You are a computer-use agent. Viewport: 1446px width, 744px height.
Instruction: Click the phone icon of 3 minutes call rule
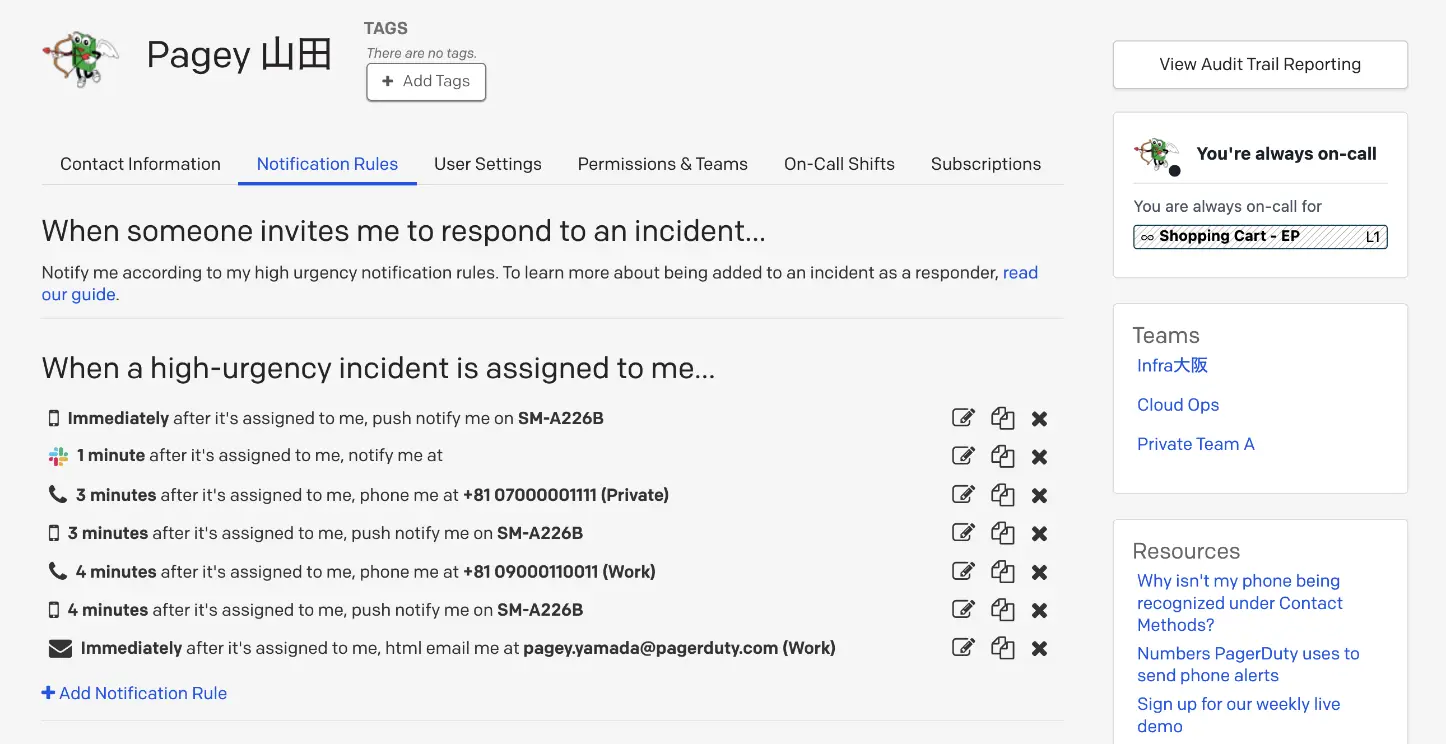(57, 494)
